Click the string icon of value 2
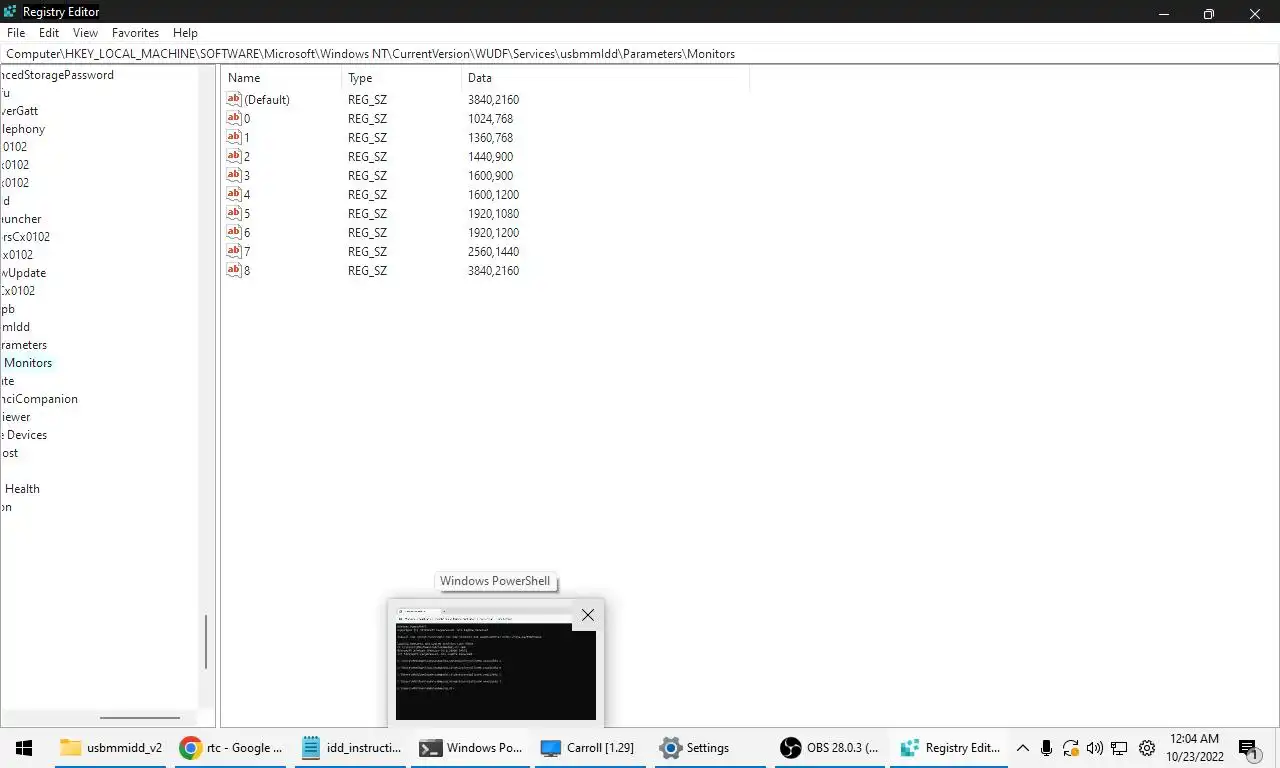Viewport: 1280px width, 768px height. (x=234, y=156)
